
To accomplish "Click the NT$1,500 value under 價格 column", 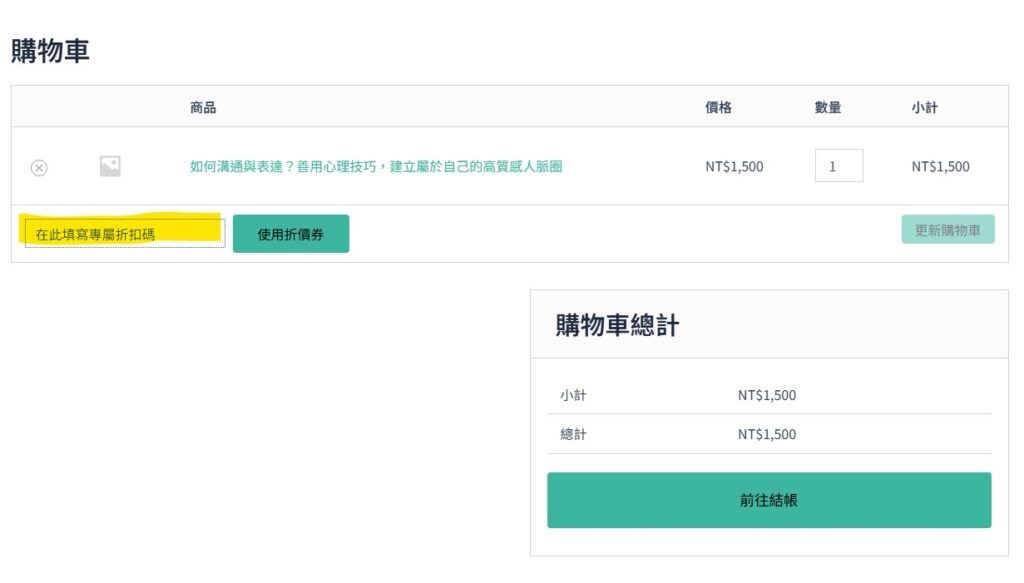I will pyautogui.click(x=734, y=167).
